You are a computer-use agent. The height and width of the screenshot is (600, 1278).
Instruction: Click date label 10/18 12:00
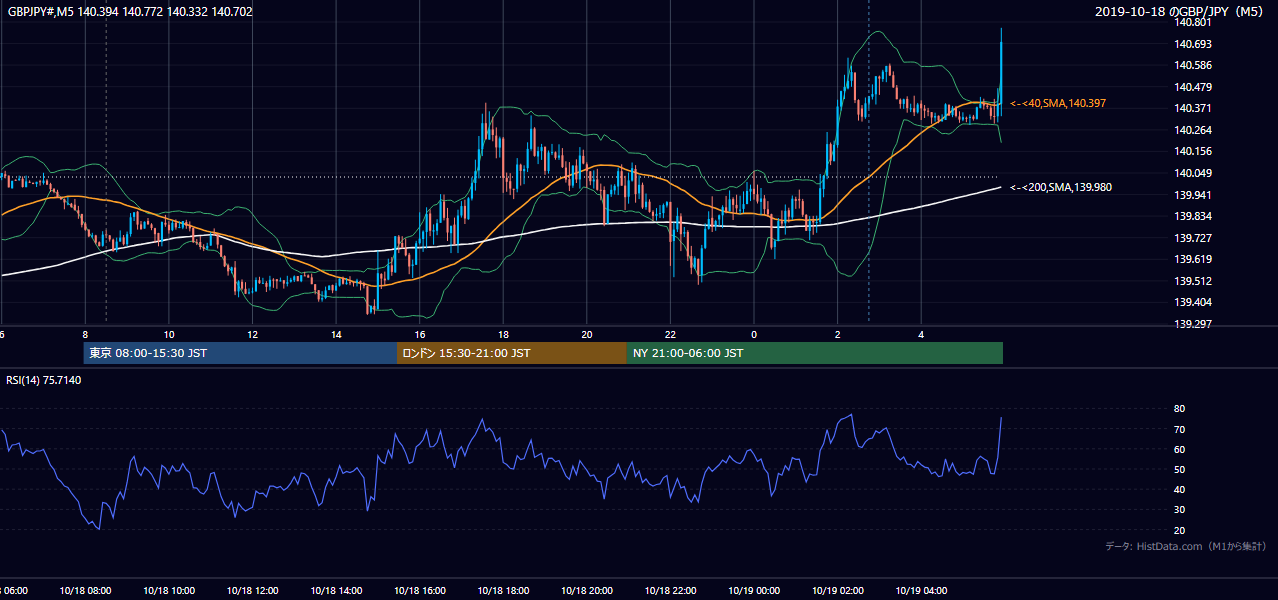click(252, 591)
